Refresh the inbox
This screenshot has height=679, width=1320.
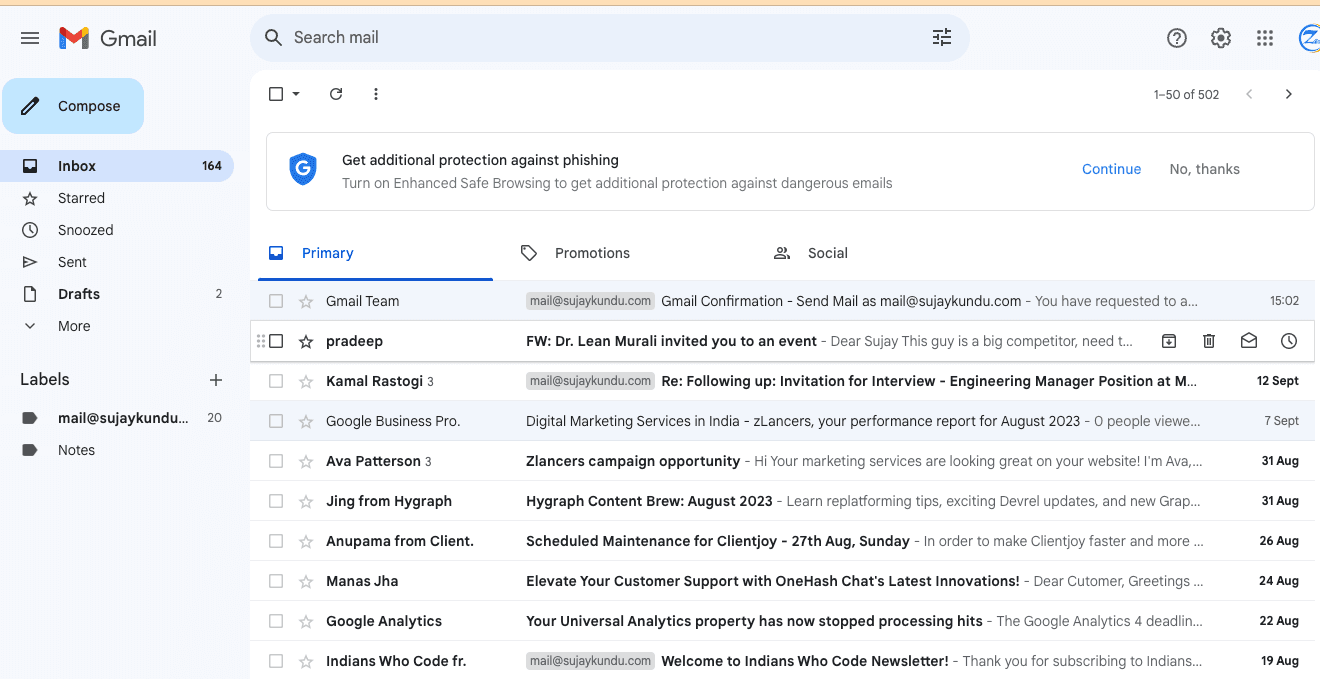coord(336,94)
